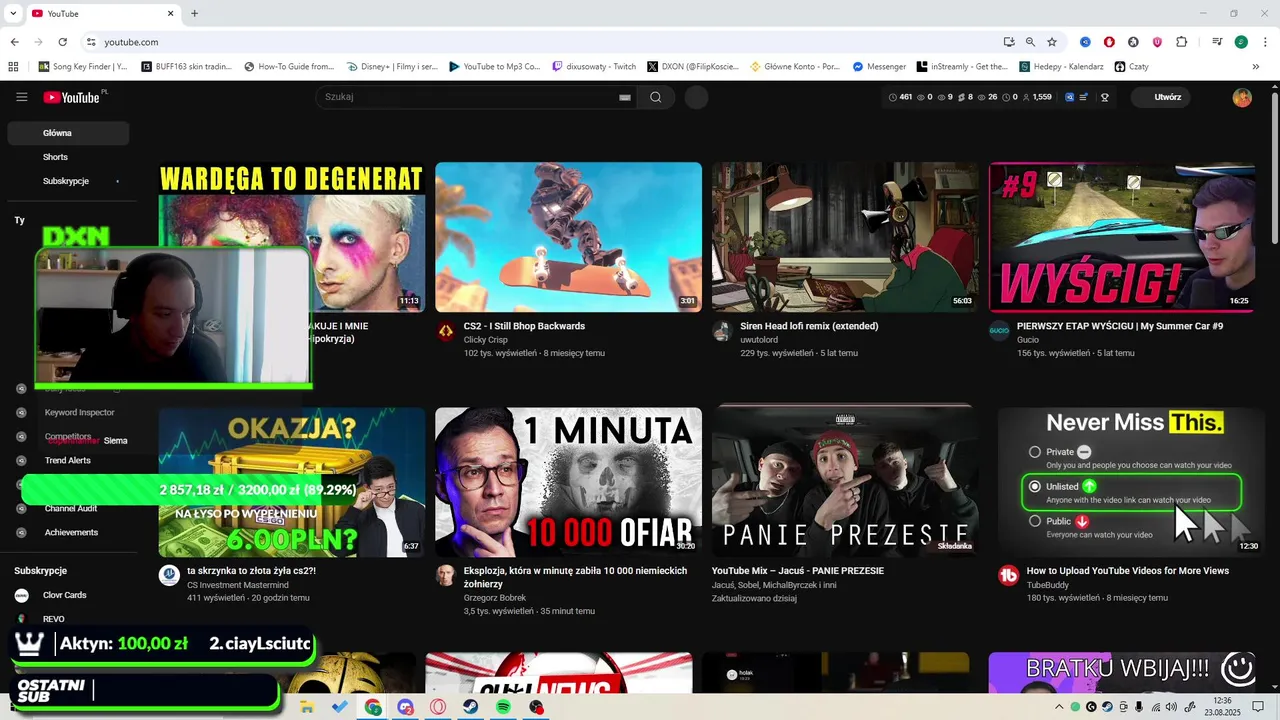Image resolution: width=1280 pixels, height=720 pixels.
Task: Open the Opera browser taskbar icon
Action: click(x=438, y=707)
